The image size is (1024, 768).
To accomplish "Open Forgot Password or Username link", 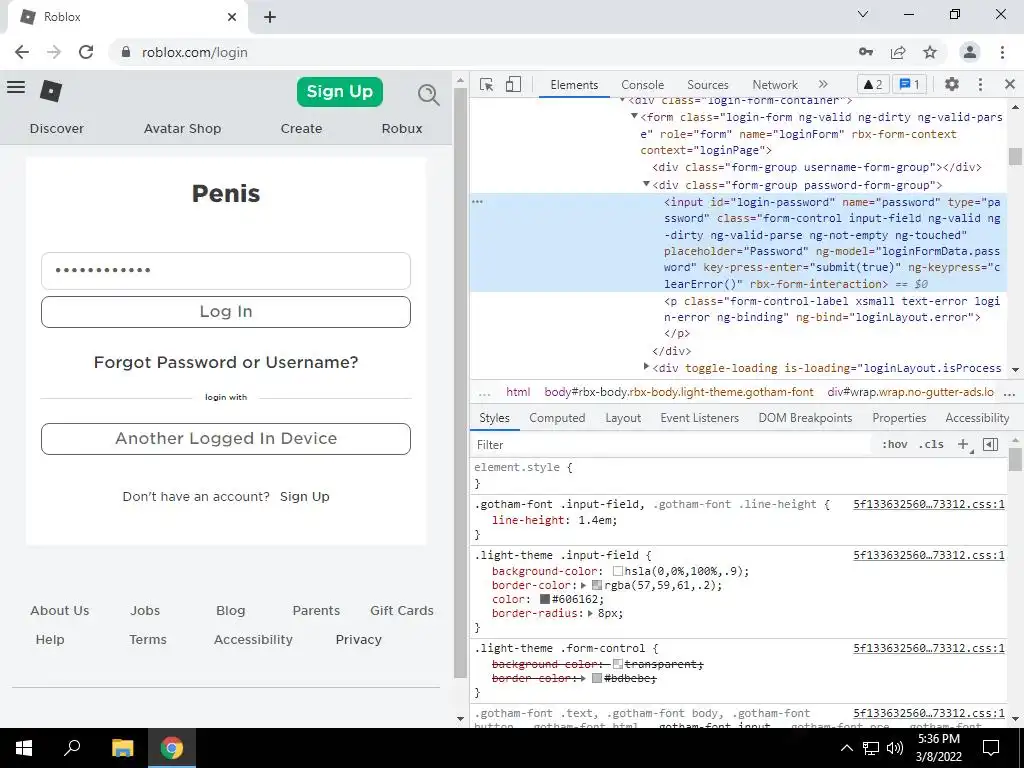I will pos(226,362).
